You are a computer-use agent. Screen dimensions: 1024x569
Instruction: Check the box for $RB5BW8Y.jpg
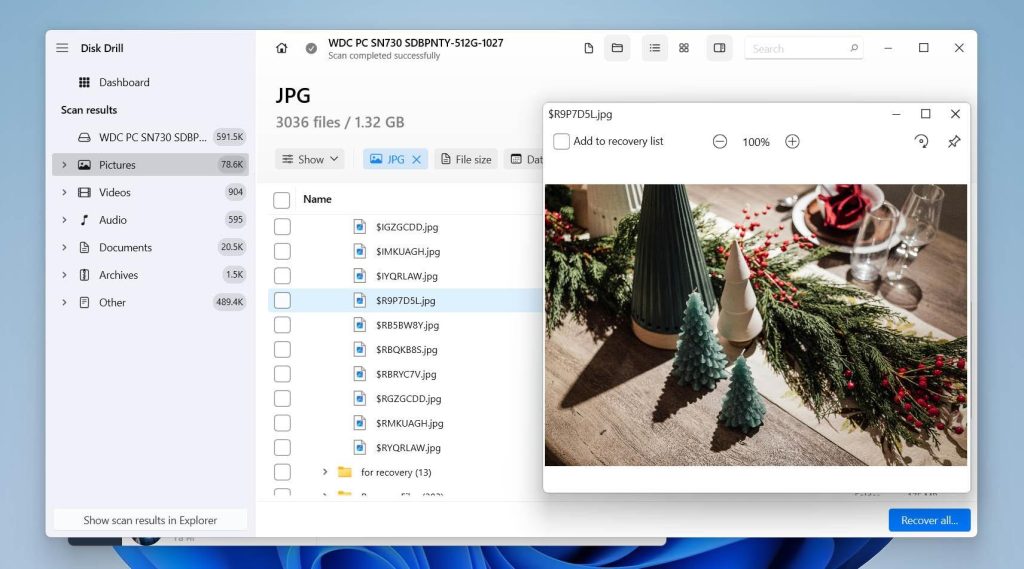click(x=282, y=325)
